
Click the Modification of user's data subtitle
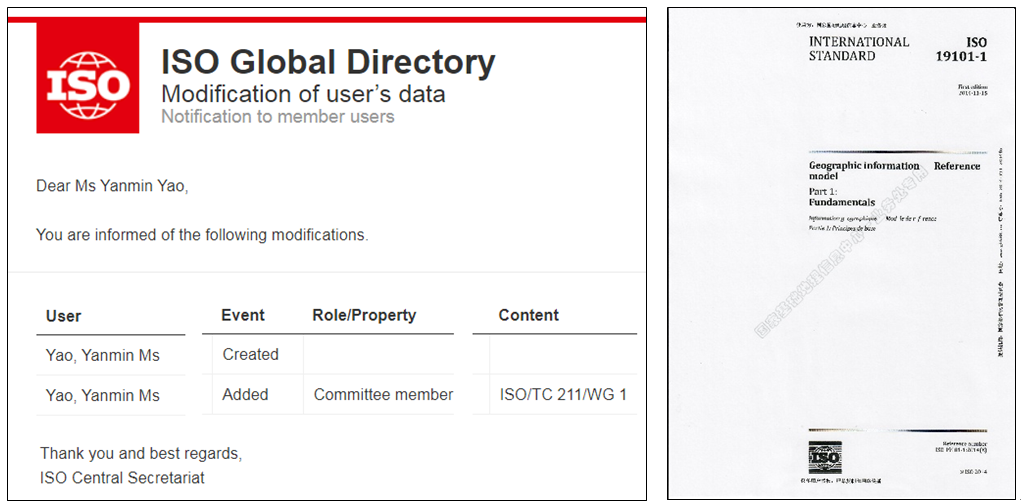tap(303, 94)
